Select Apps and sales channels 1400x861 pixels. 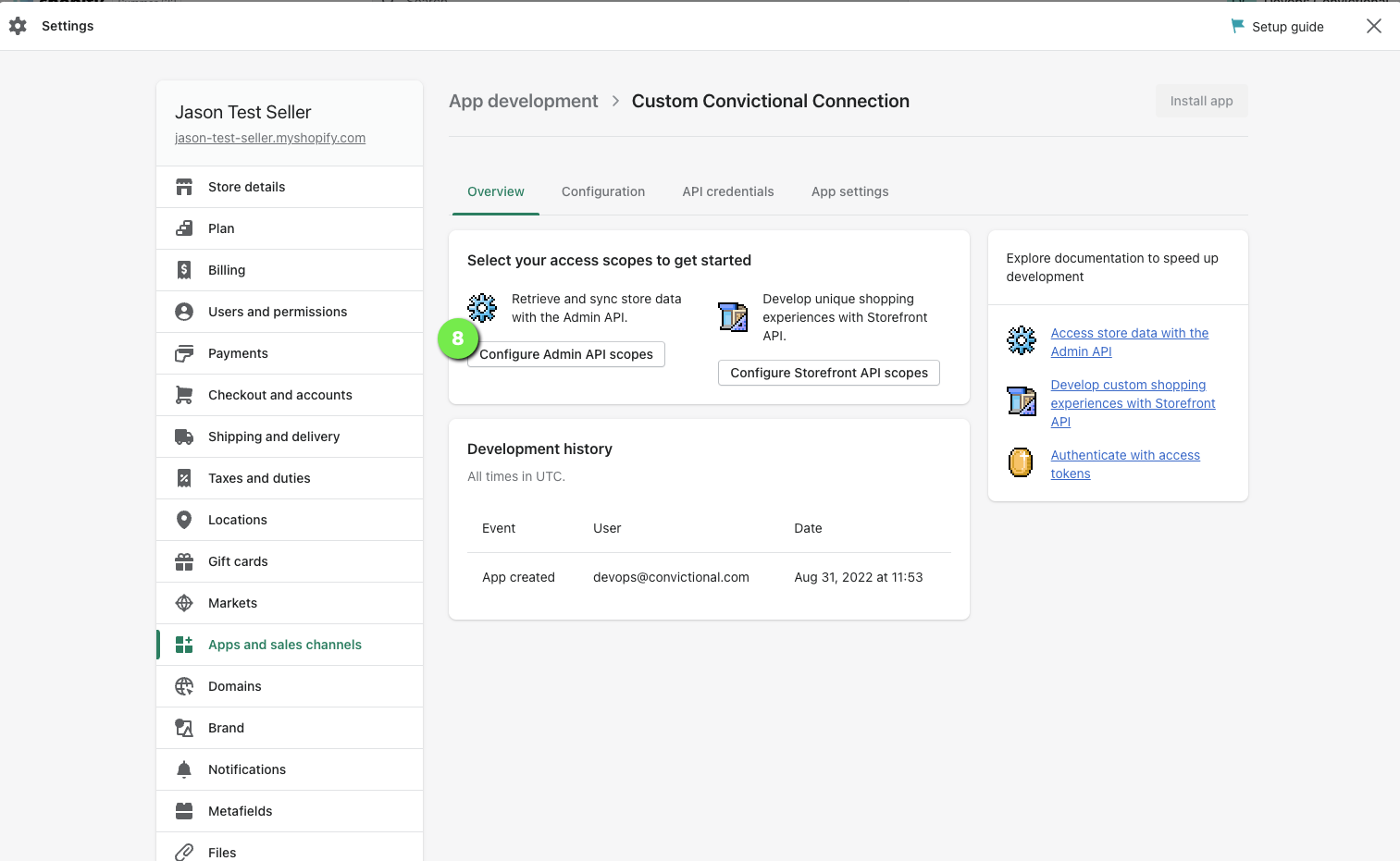tap(290, 645)
